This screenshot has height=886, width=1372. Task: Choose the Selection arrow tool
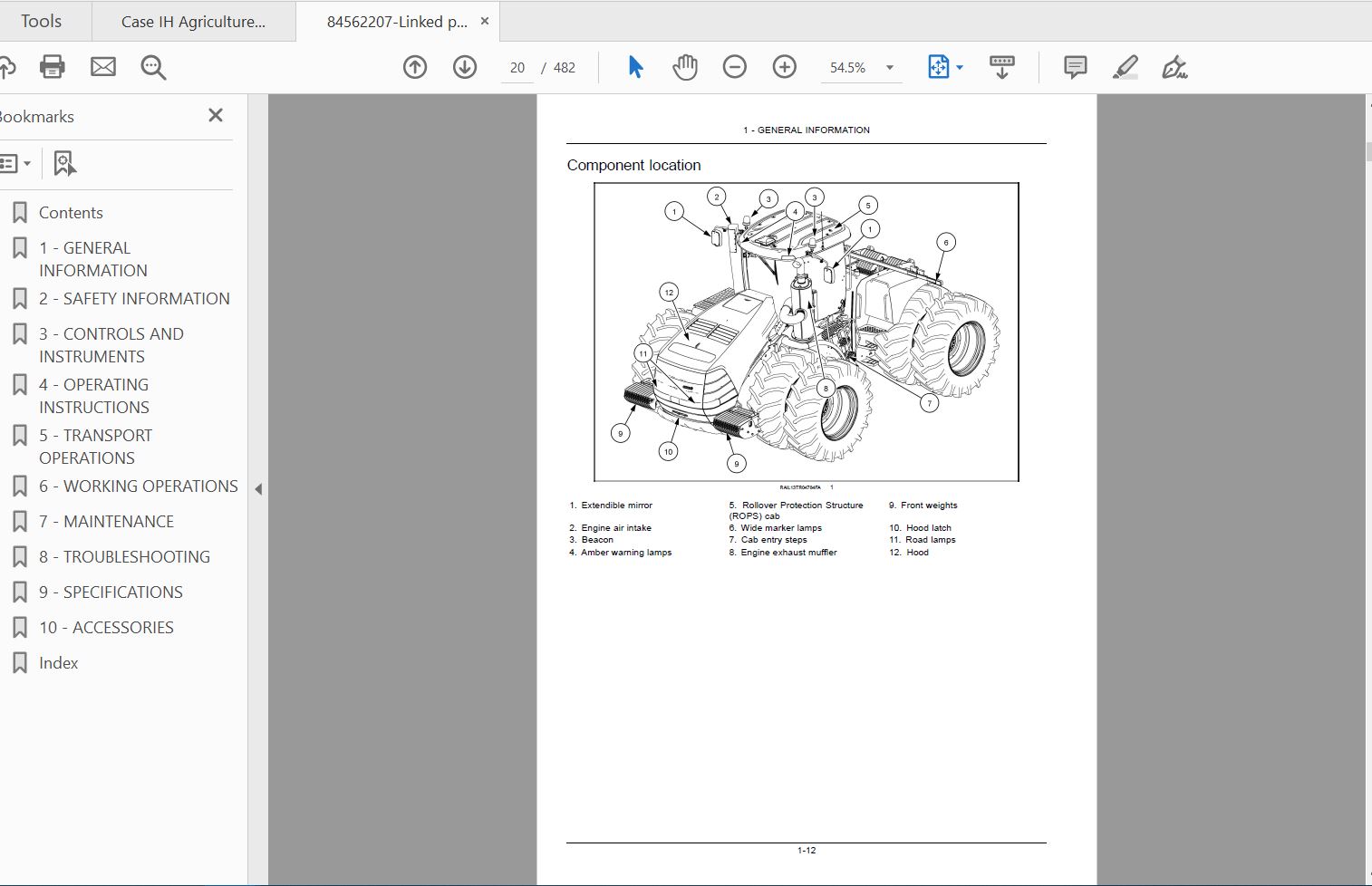point(635,67)
